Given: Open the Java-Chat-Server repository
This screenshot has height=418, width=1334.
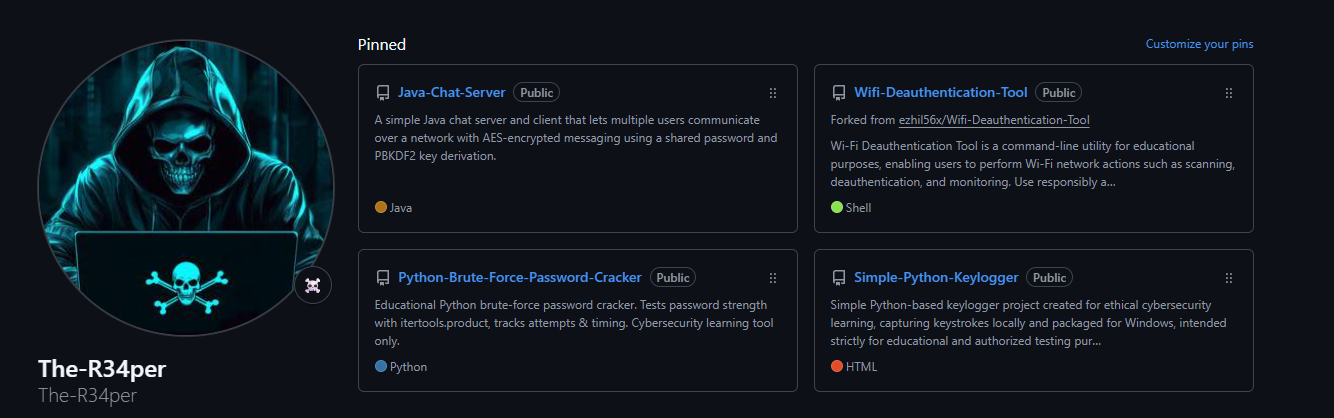Looking at the screenshot, I should point(452,93).
